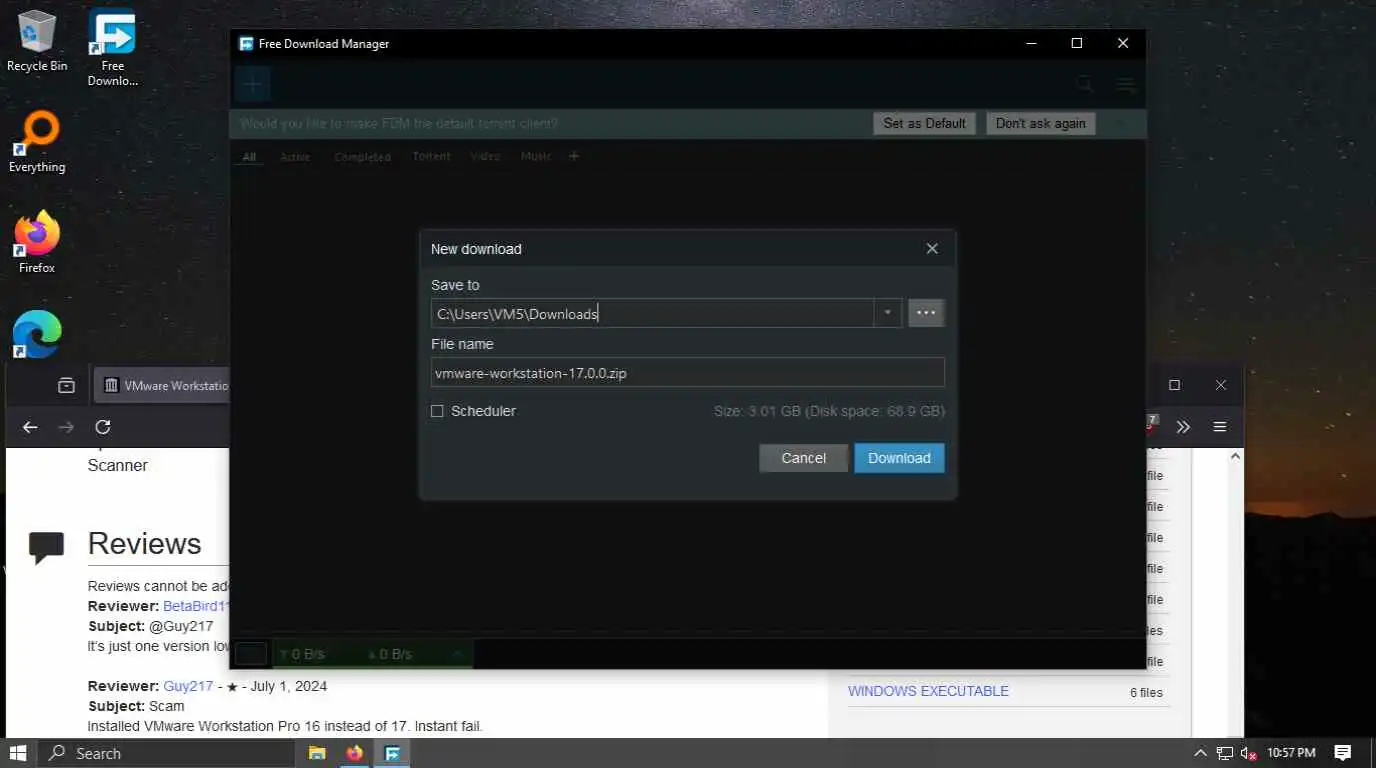
Task: Switch to the Completed tab in FDM
Action: [362, 157]
